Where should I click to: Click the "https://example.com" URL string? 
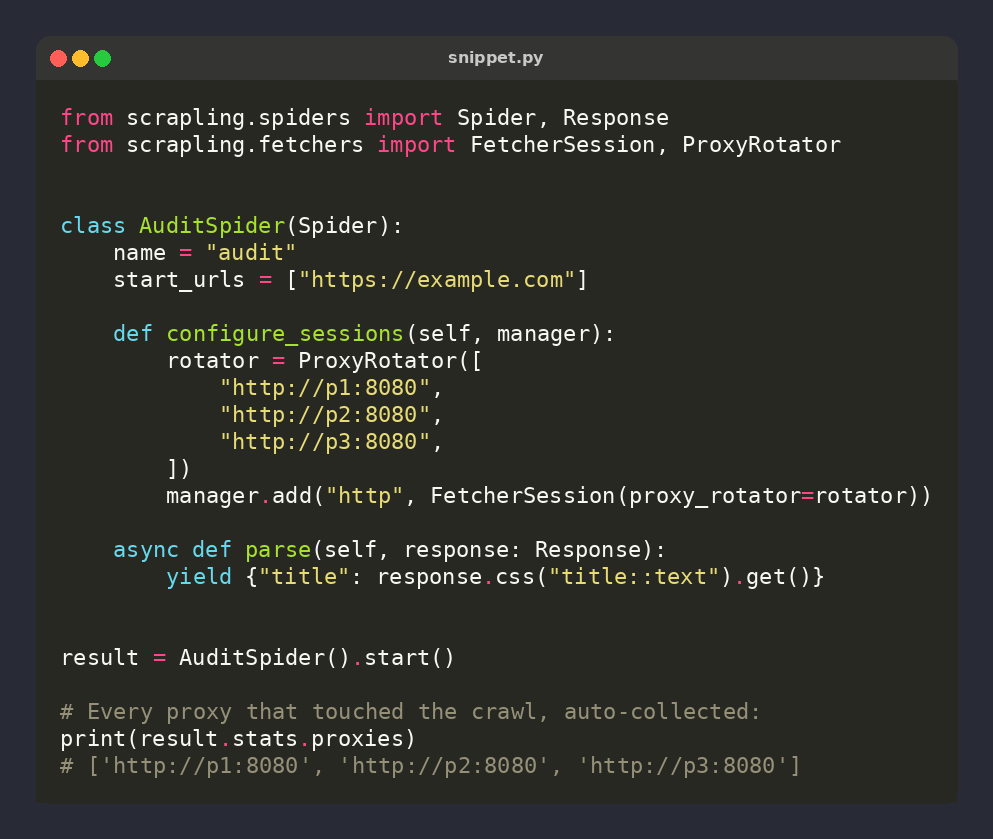tap(437, 280)
